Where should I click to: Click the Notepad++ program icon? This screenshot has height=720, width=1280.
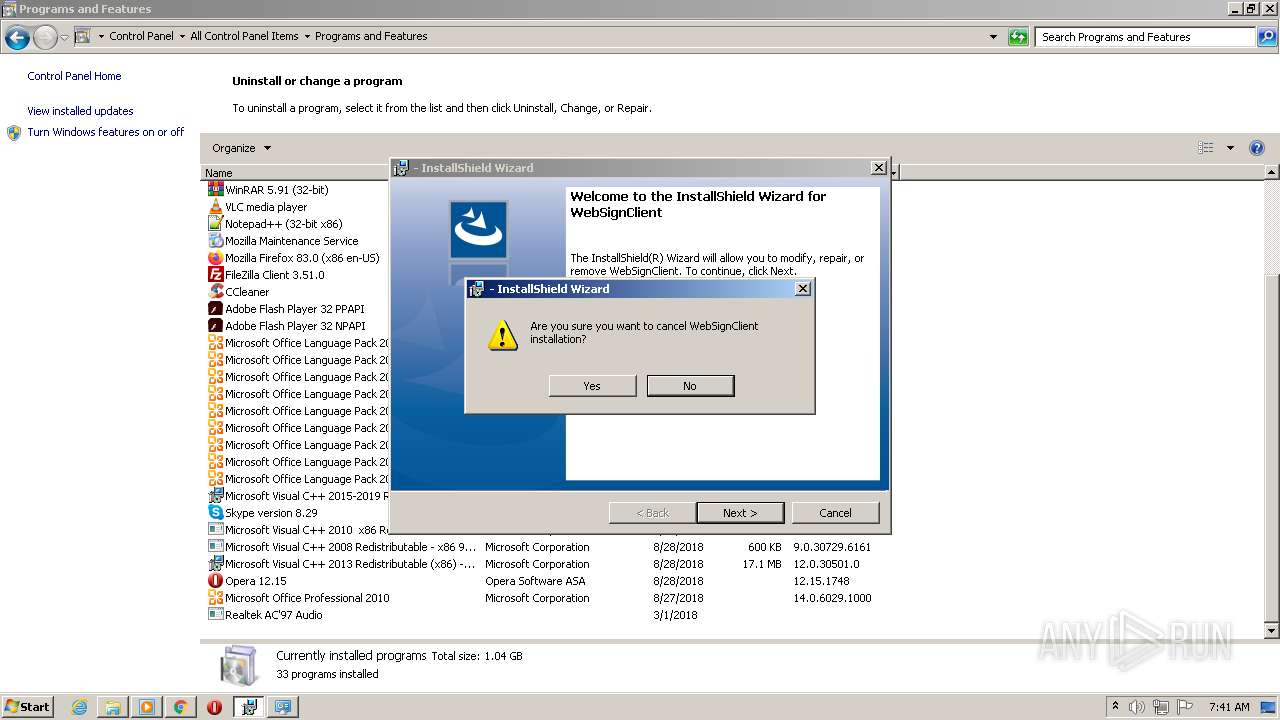click(x=215, y=224)
